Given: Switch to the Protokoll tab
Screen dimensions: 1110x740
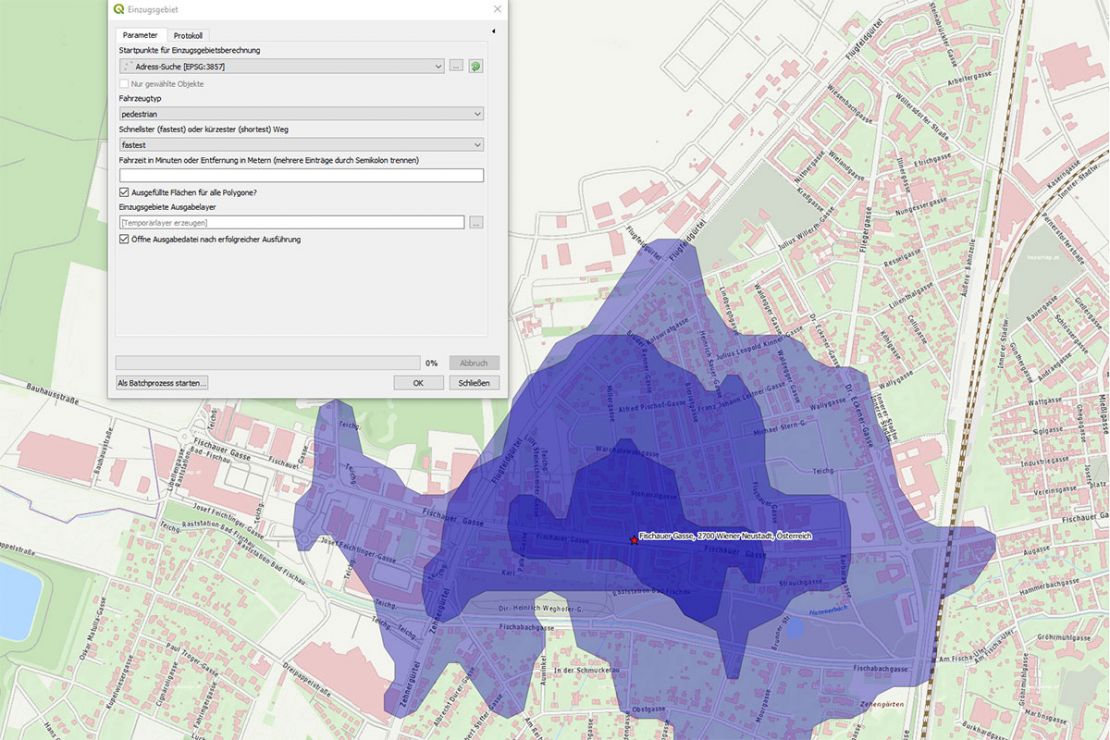Looking at the screenshot, I should [x=188, y=35].
